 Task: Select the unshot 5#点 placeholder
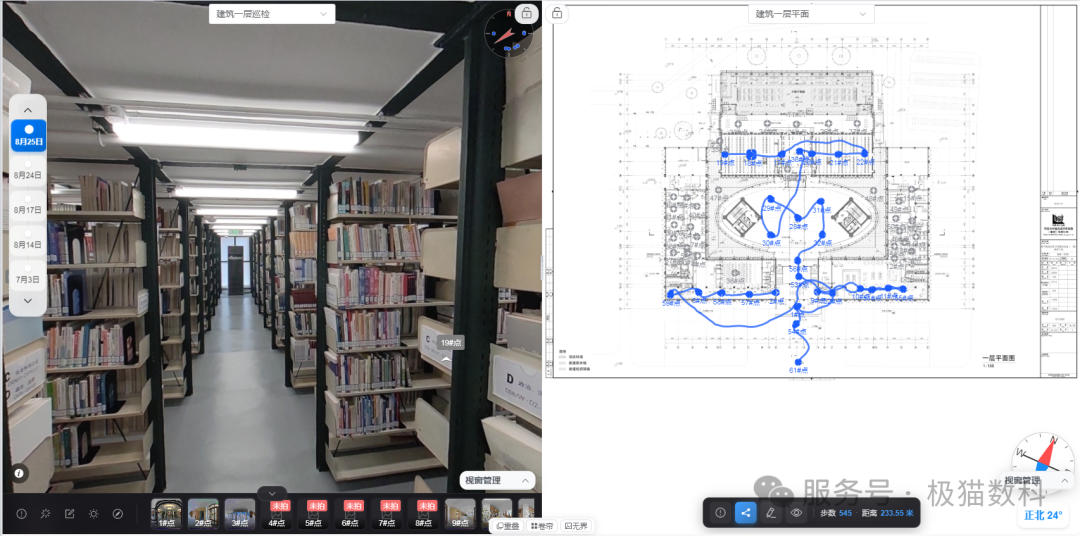click(315, 514)
